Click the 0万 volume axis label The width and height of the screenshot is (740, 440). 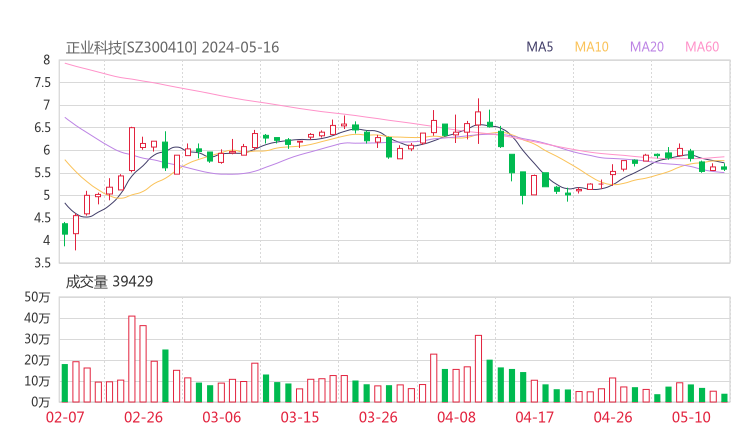pyautogui.click(x=41, y=402)
